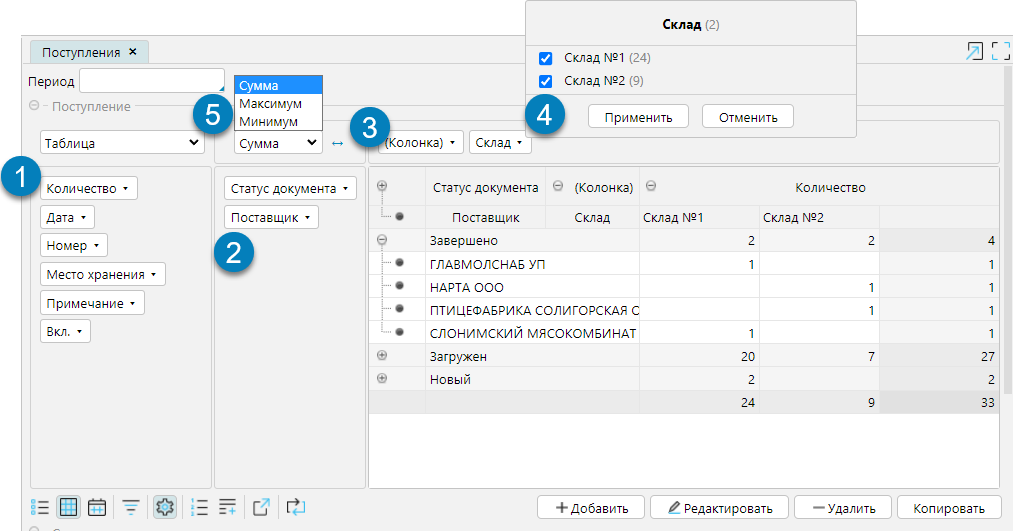Toggle the gear settings icon
The image size is (1013, 531).
165,507
